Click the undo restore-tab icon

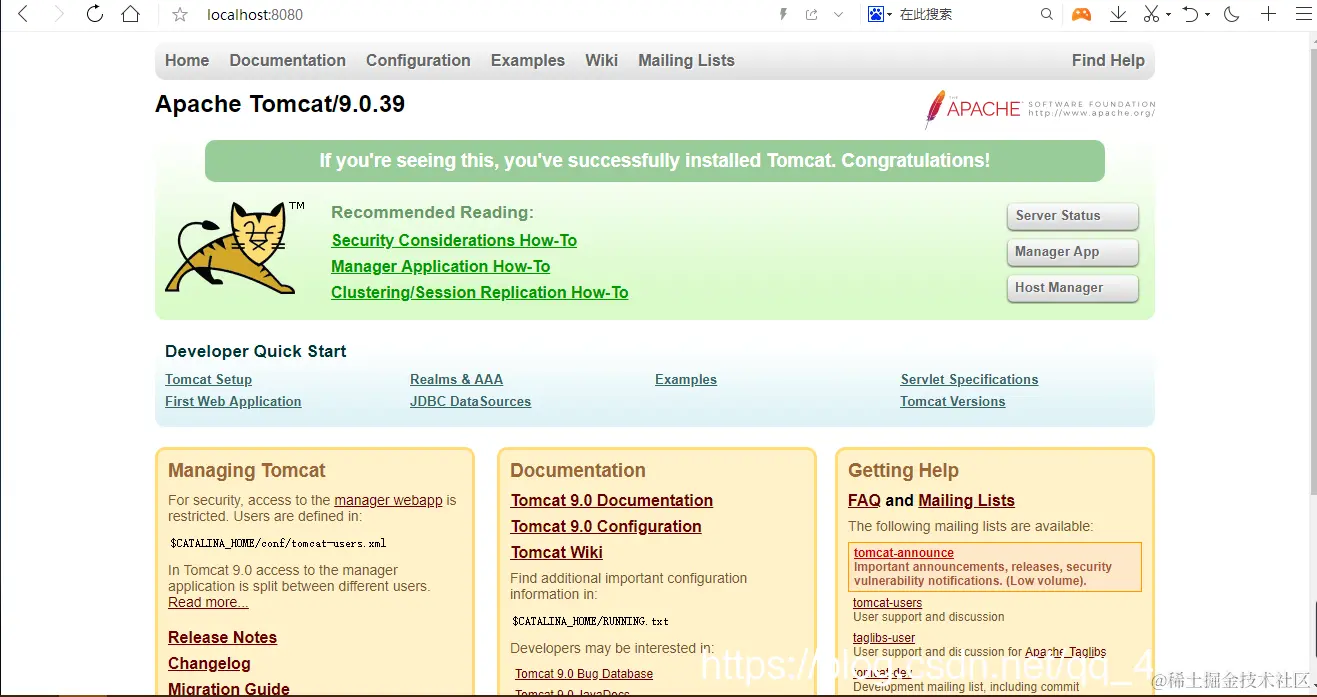pyautogui.click(x=1190, y=14)
